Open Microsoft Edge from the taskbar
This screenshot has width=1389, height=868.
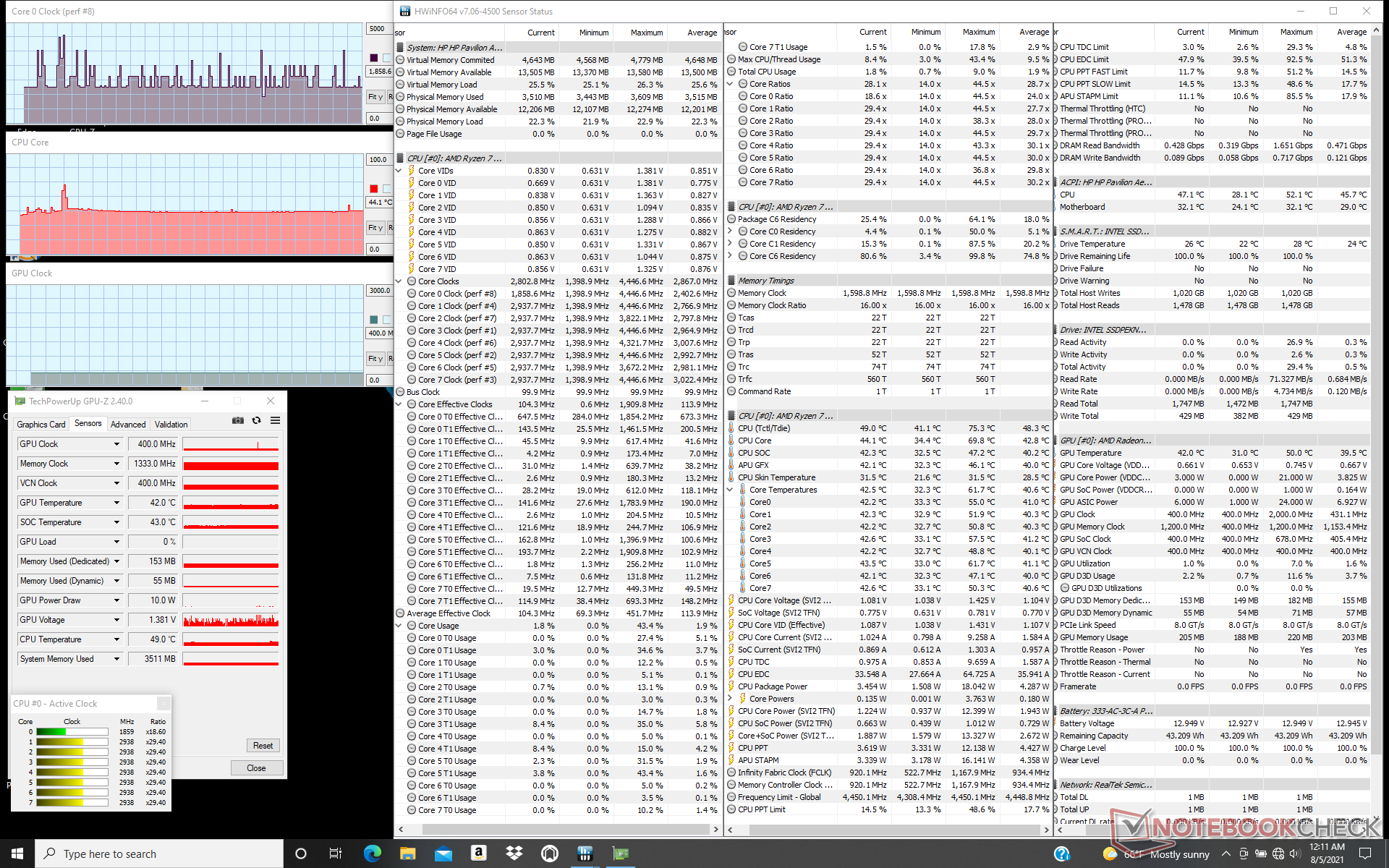(x=372, y=854)
